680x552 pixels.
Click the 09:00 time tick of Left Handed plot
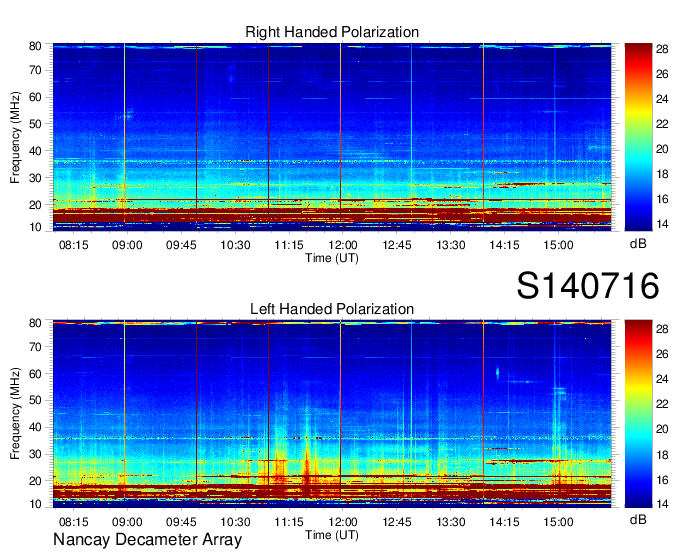(x=127, y=522)
